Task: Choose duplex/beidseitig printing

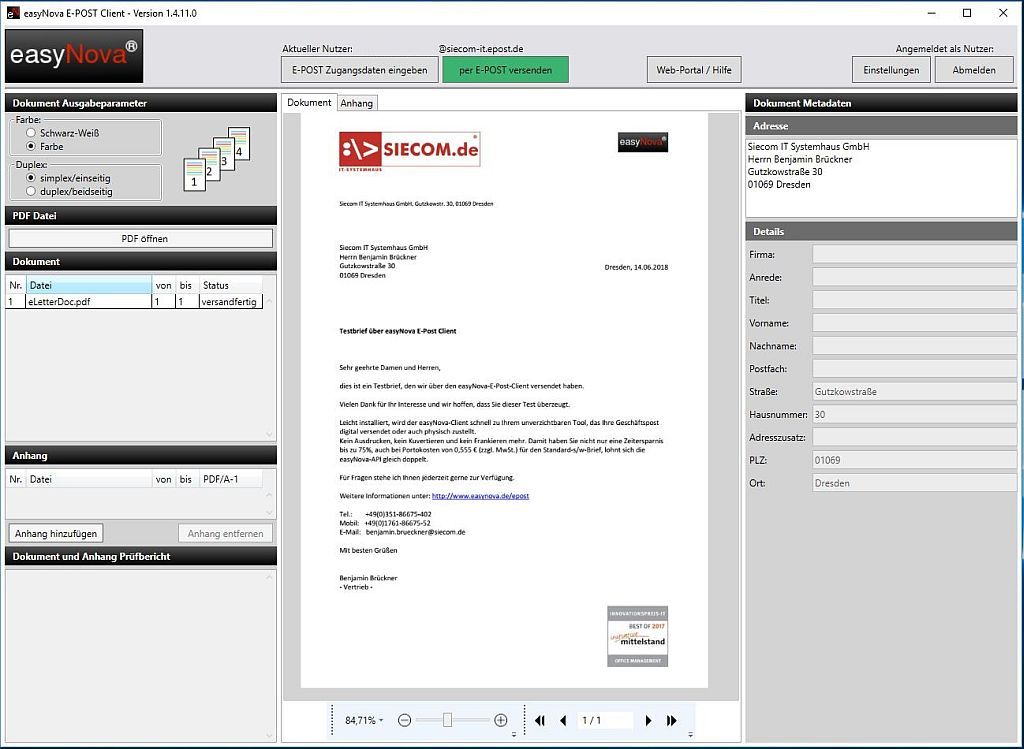Action: (31, 191)
